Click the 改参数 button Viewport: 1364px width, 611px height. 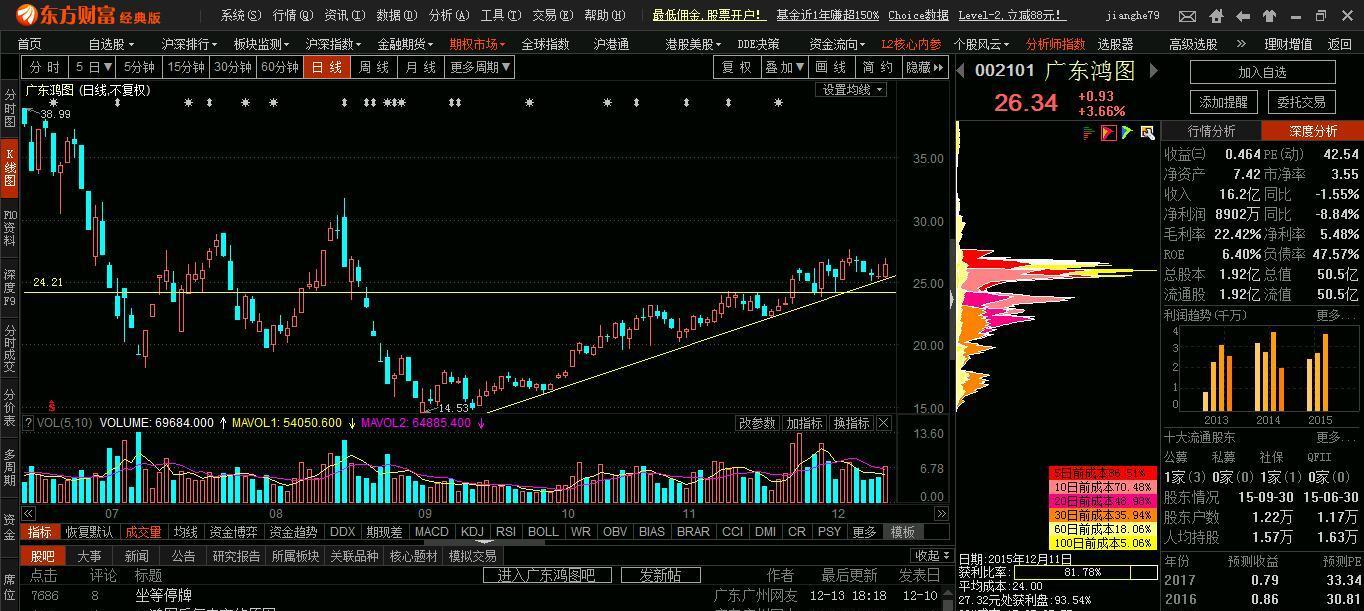pyautogui.click(x=757, y=423)
